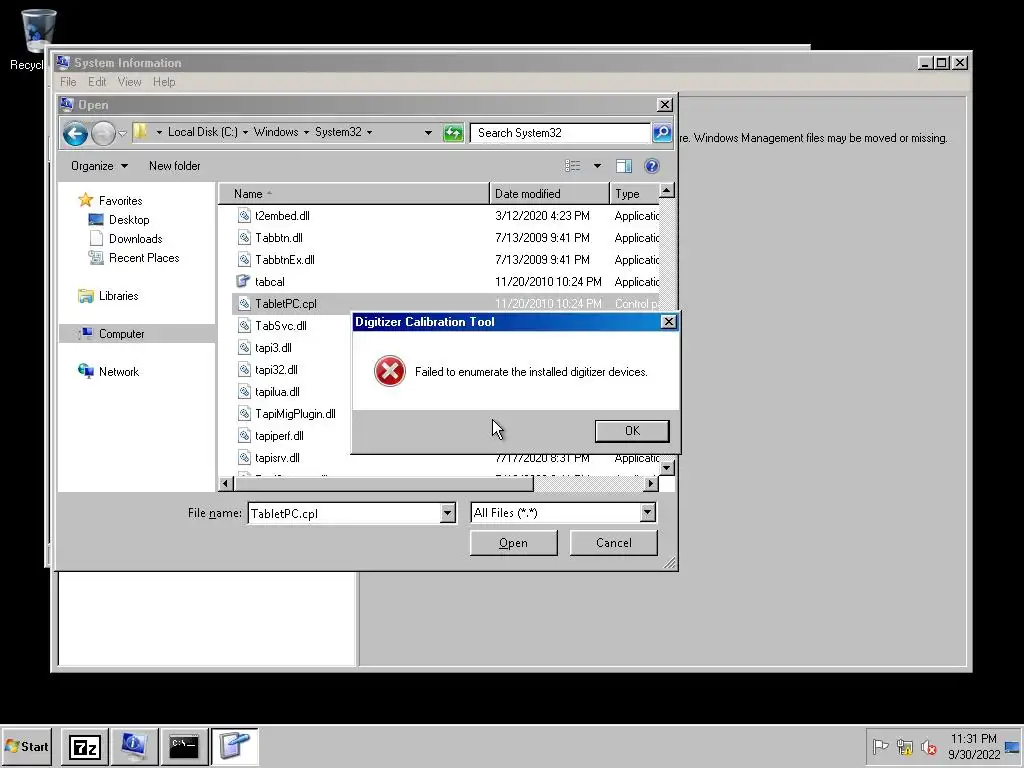Select Network in the navigation pane
Viewport: 1024px width, 768px height.
[x=118, y=372]
